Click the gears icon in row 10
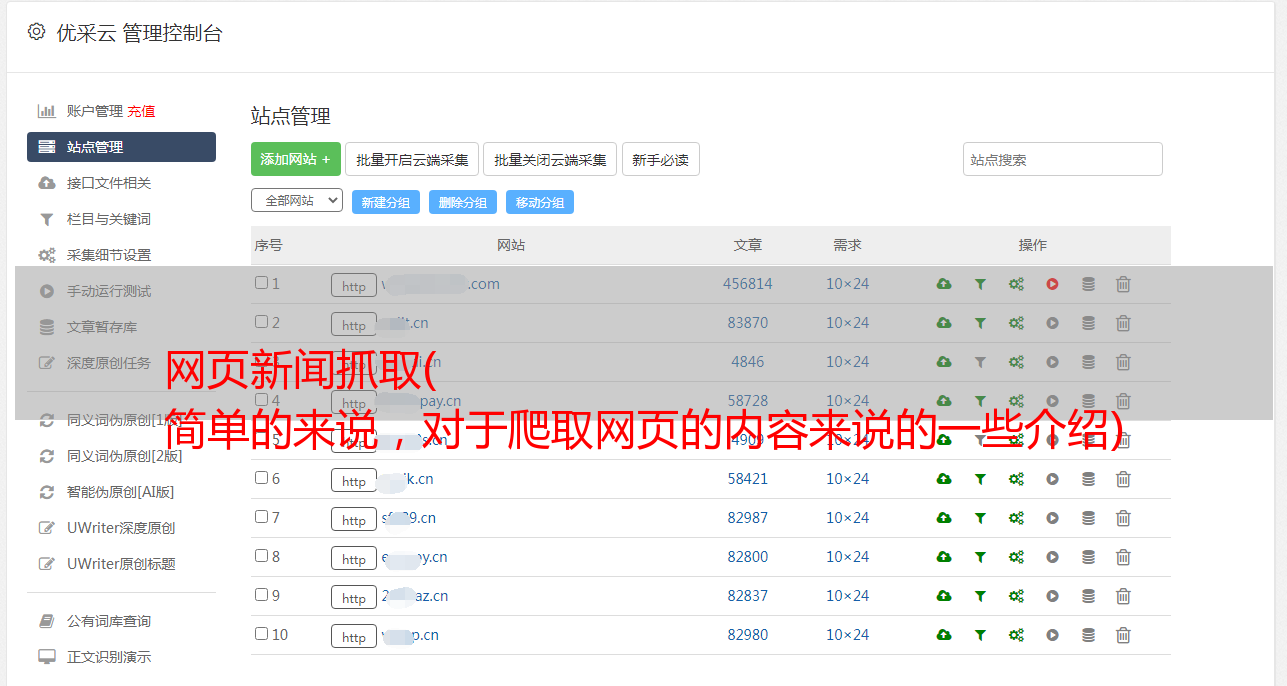This screenshot has width=1287, height=686. 1016,635
